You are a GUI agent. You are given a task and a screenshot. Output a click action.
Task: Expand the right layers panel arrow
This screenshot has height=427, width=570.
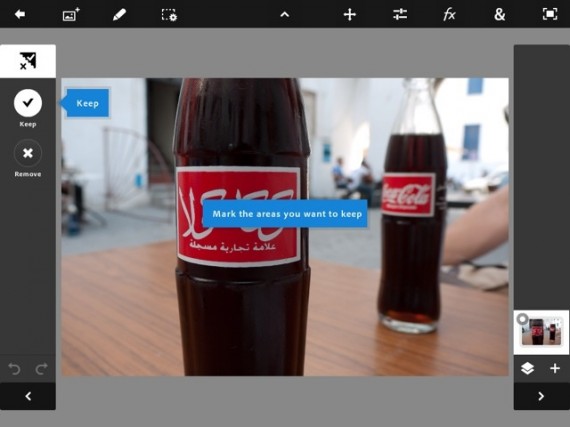(x=541, y=396)
